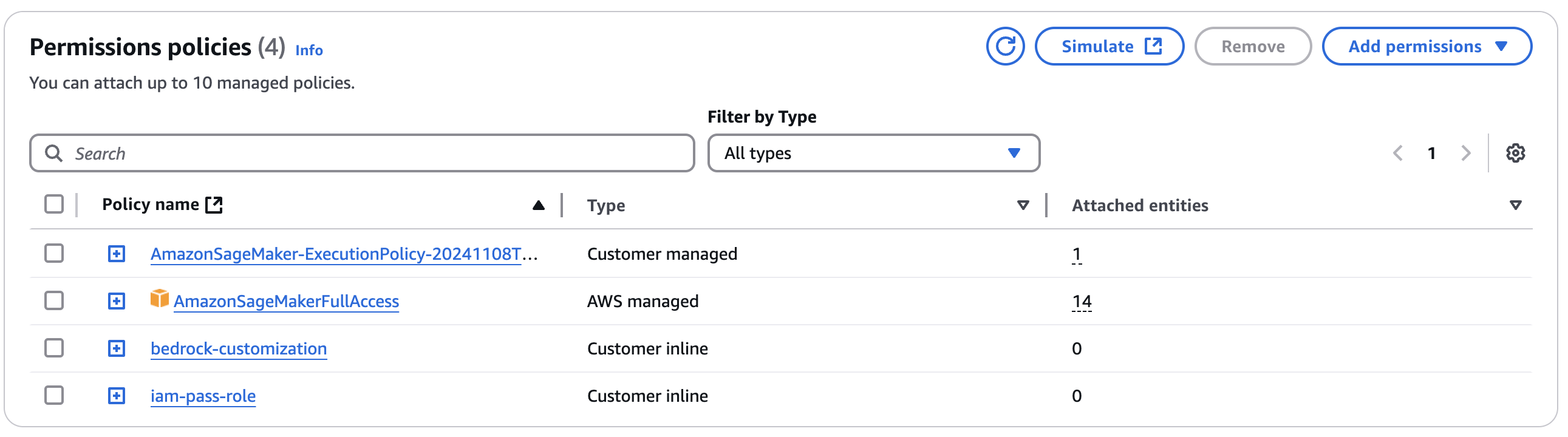Sort by Policy name using the ascending arrow
1568x437 pixels.
coord(538,206)
